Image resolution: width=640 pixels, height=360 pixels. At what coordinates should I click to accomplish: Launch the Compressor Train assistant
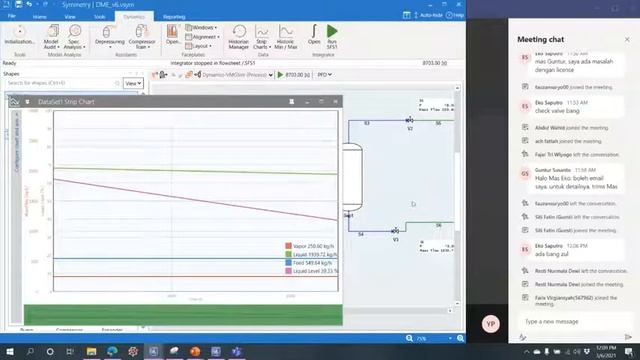(142, 37)
